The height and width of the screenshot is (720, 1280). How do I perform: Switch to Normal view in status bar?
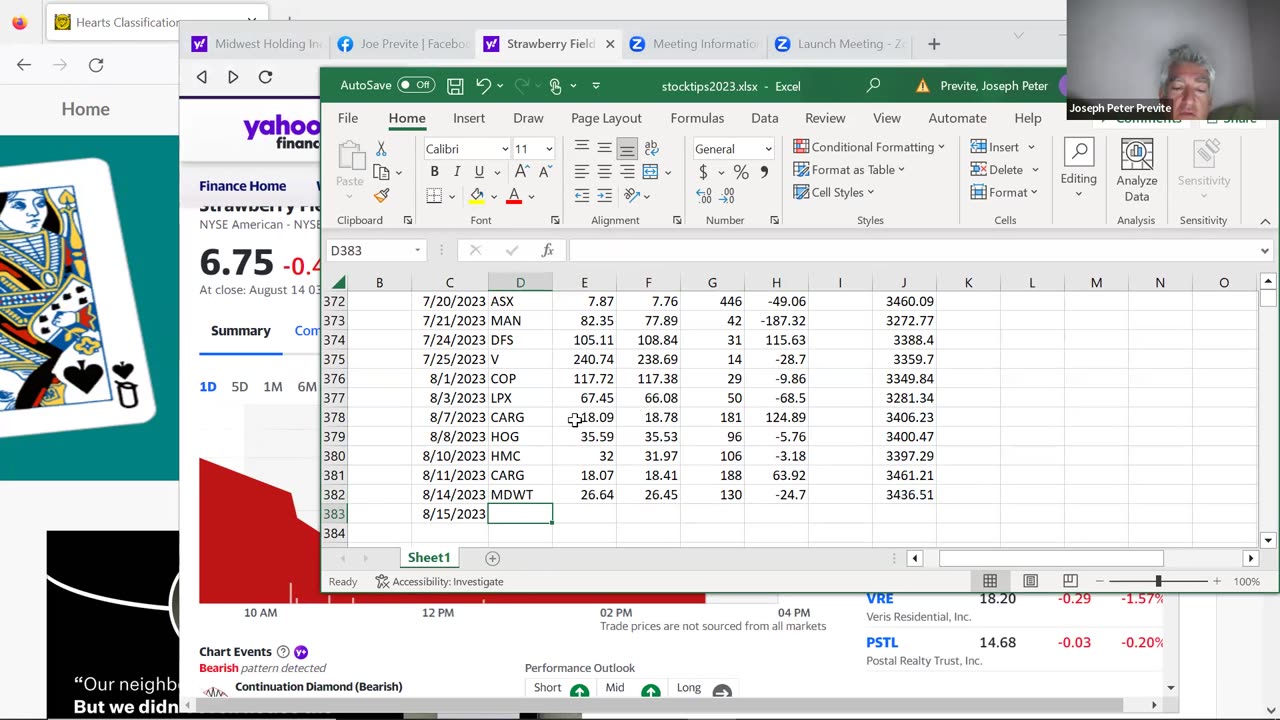click(990, 581)
